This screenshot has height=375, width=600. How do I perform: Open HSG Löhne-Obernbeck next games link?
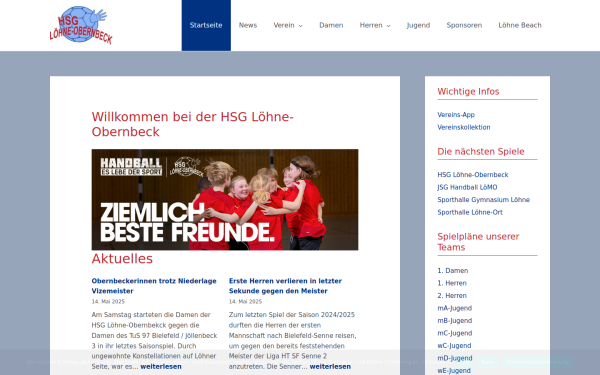click(473, 175)
